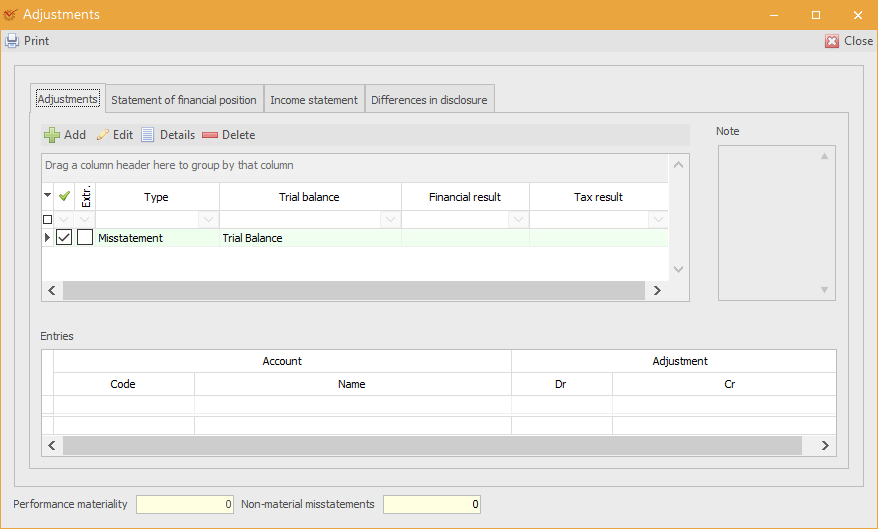This screenshot has height=529, width=878.
Task: Open Statement of financial position tab
Action: coord(184,100)
